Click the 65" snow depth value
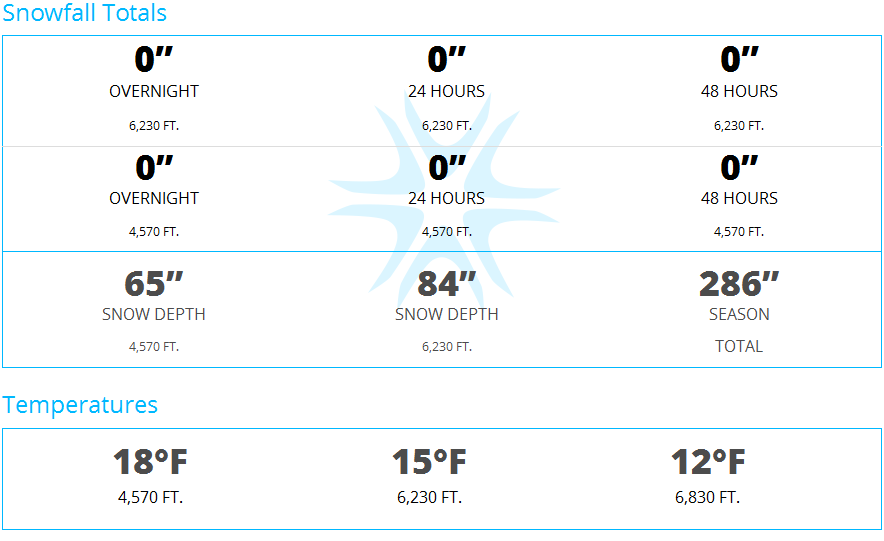Image resolution: width=884 pixels, height=541 pixels. pos(154,283)
